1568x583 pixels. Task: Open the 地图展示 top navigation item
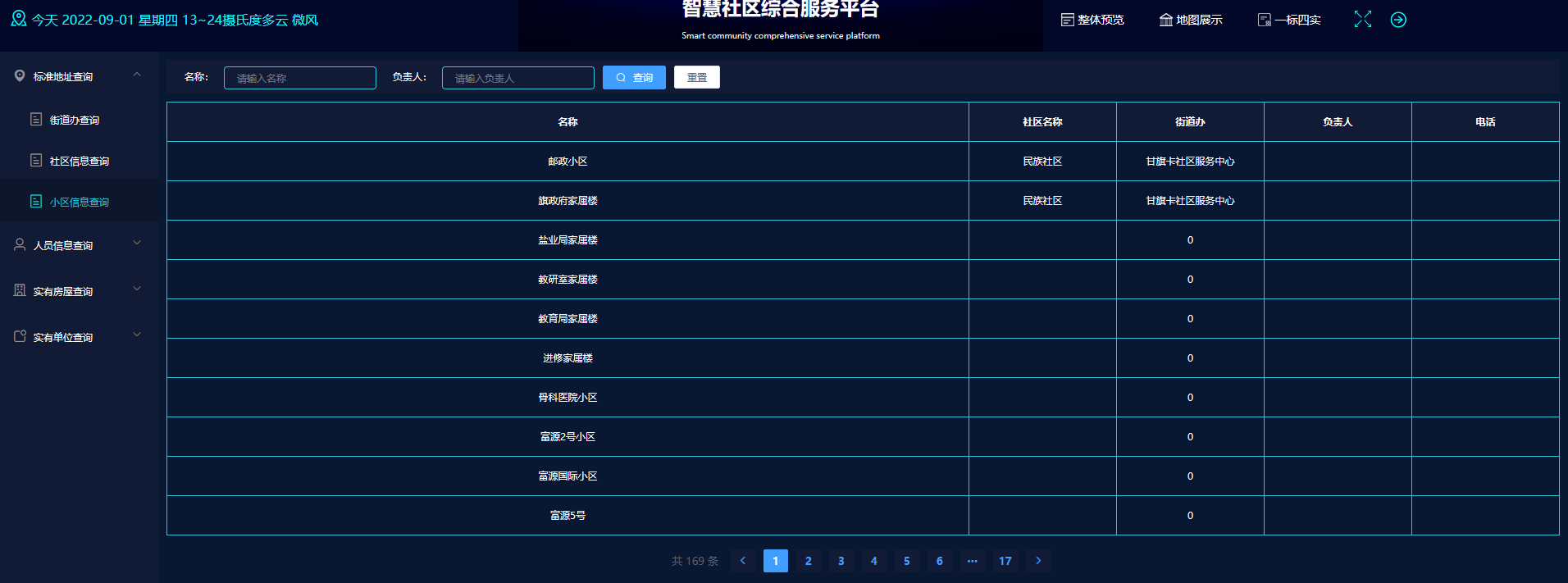[x=1191, y=20]
